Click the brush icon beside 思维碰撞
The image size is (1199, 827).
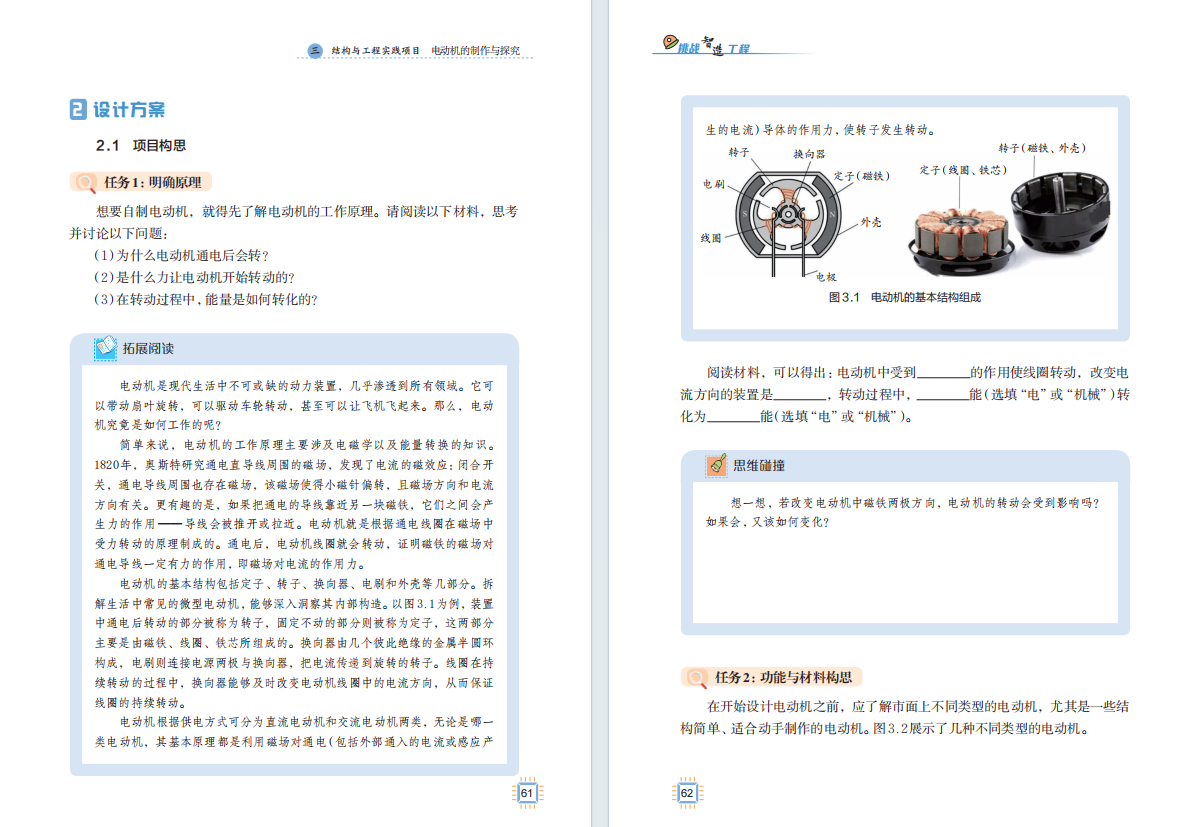716,465
